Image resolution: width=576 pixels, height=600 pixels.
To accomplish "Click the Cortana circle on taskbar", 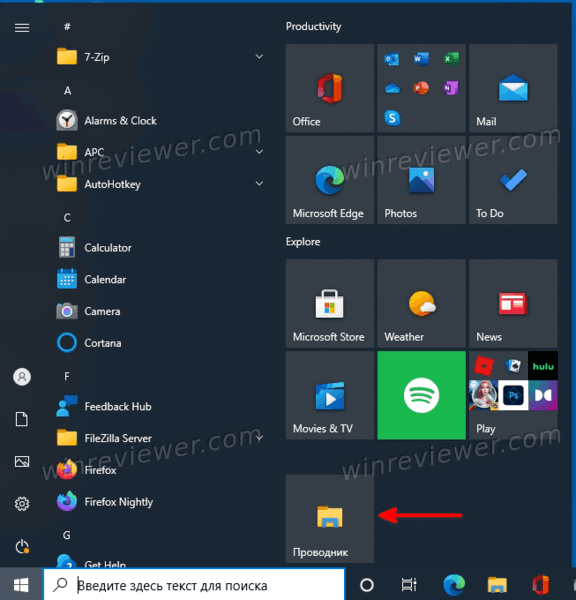I will pyautogui.click(x=367, y=585).
